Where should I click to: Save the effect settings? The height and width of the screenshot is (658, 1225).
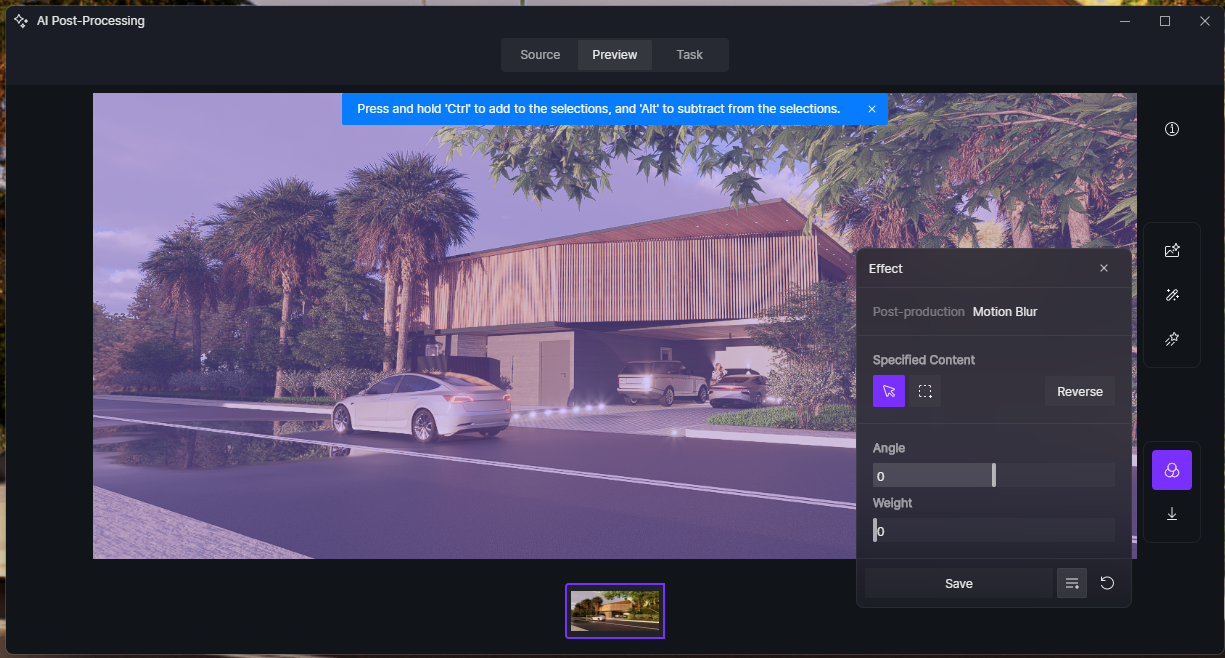[x=959, y=583]
